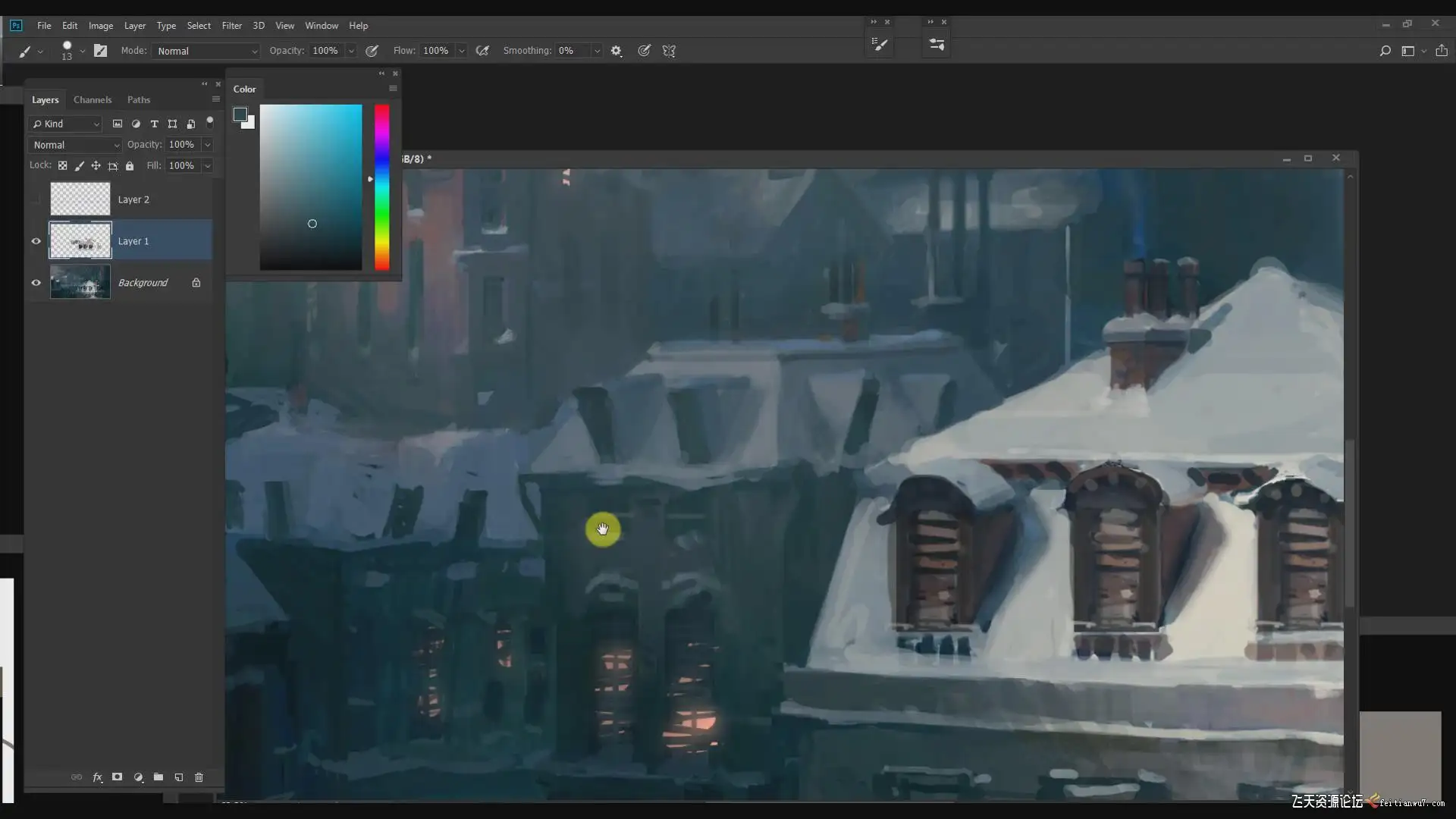Image resolution: width=1456 pixels, height=819 pixels.
Task: Toggle prevent artboard auto-nesting lock
Action: pos(113,165)
